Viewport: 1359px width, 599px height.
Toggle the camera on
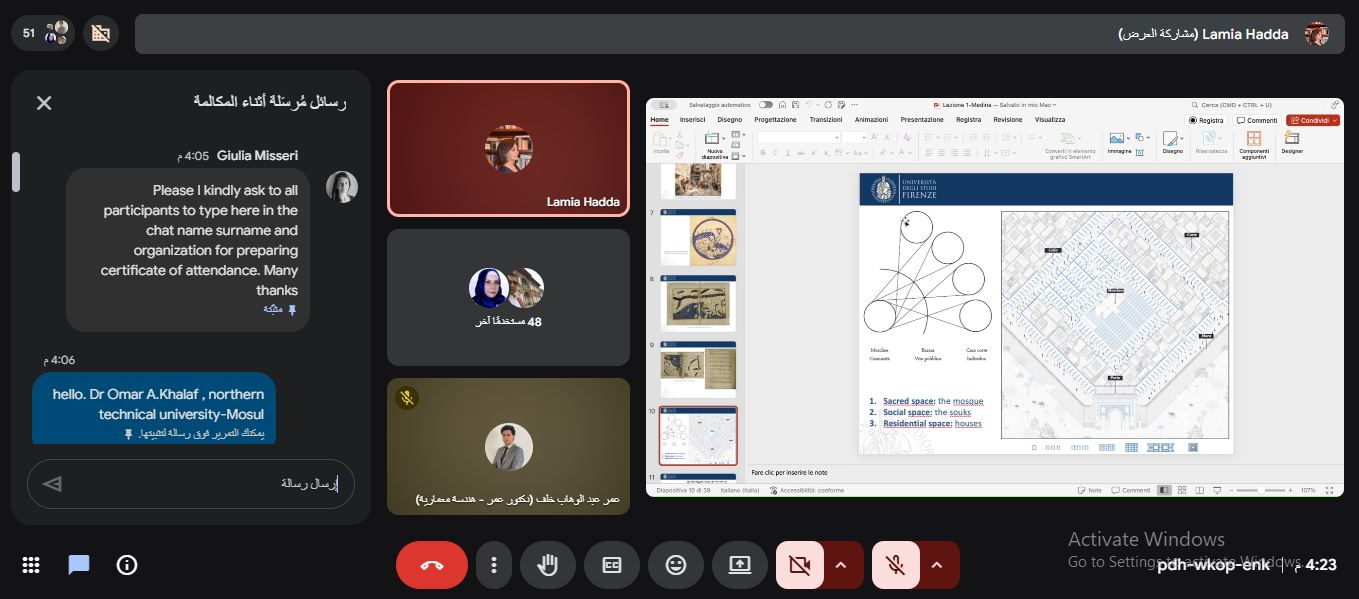[799, 565]
